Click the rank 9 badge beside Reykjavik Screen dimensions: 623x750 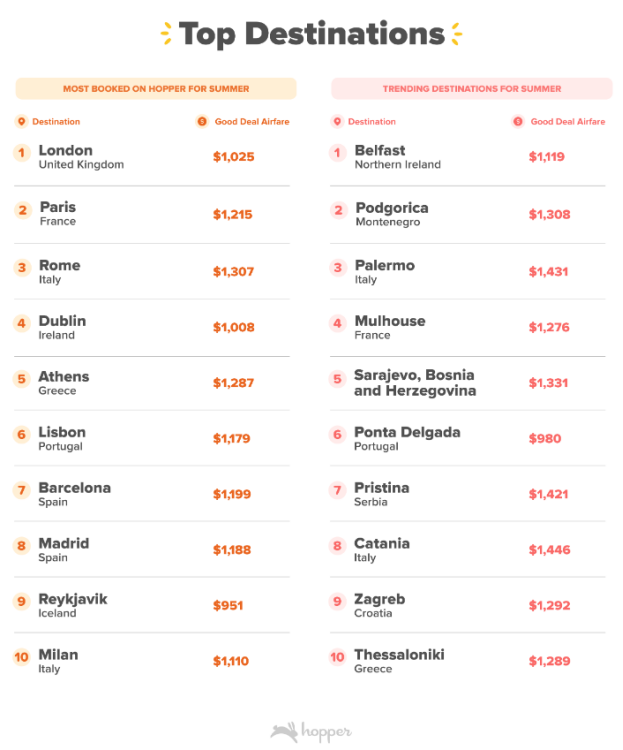click(x=21, y=601)
